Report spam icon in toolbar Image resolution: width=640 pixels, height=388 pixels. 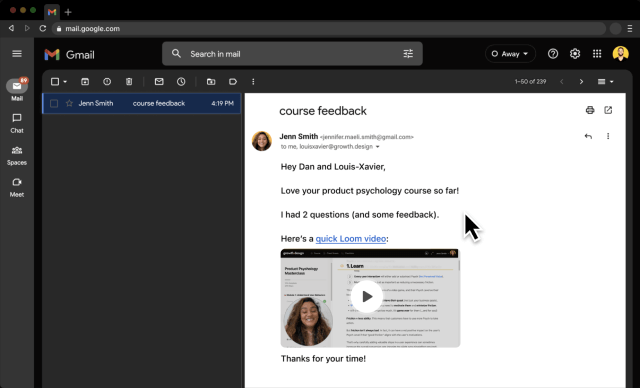pyautogui.click(x=107, y=82)
